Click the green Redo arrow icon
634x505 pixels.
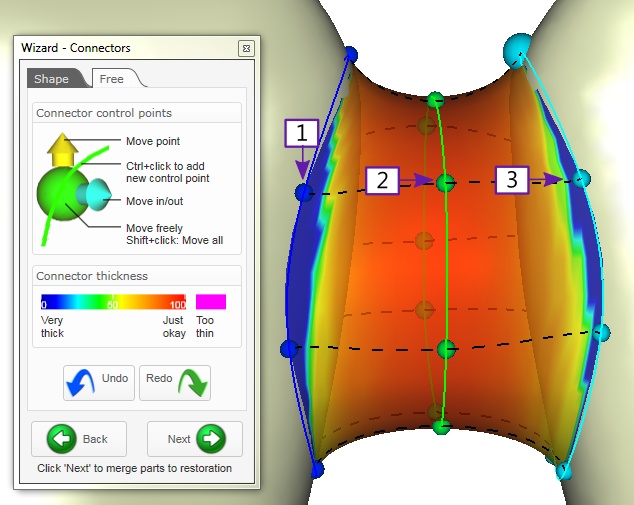(x=193, y=382)
